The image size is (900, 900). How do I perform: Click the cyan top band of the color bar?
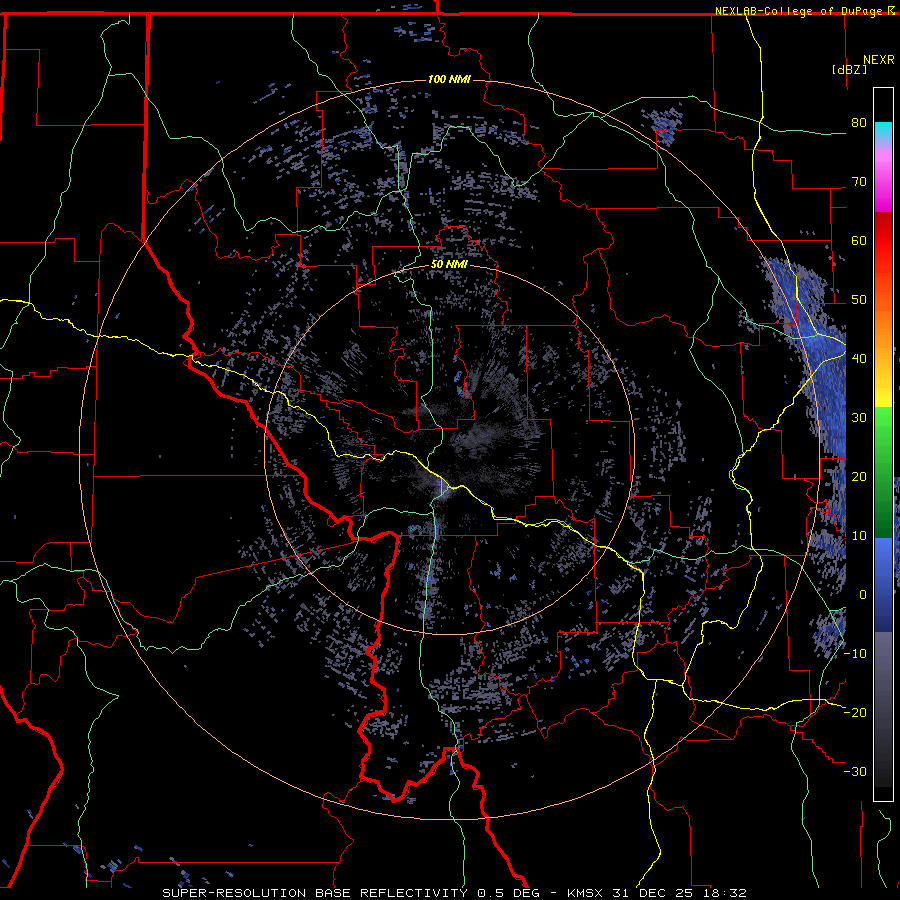click(x=883, y=133)
